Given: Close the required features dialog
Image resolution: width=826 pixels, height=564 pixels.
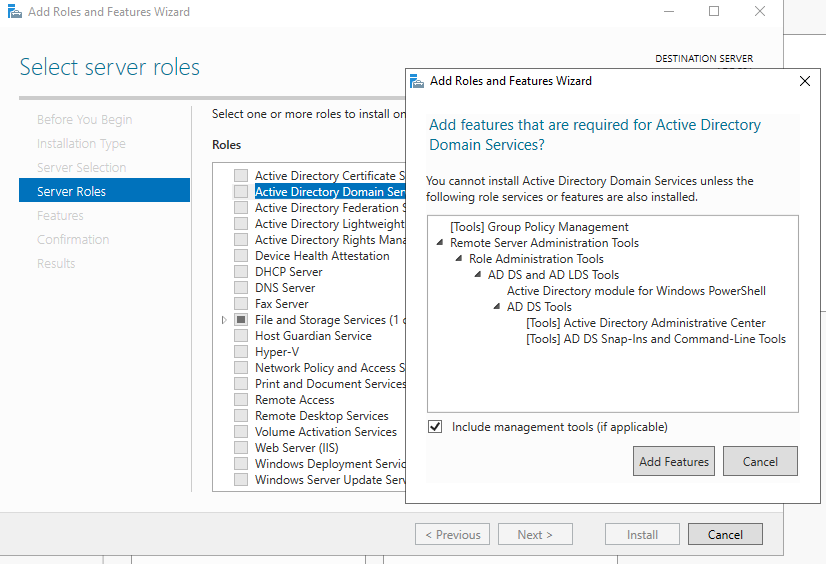Looking at the screenshot, I should [x=804, y=81].
